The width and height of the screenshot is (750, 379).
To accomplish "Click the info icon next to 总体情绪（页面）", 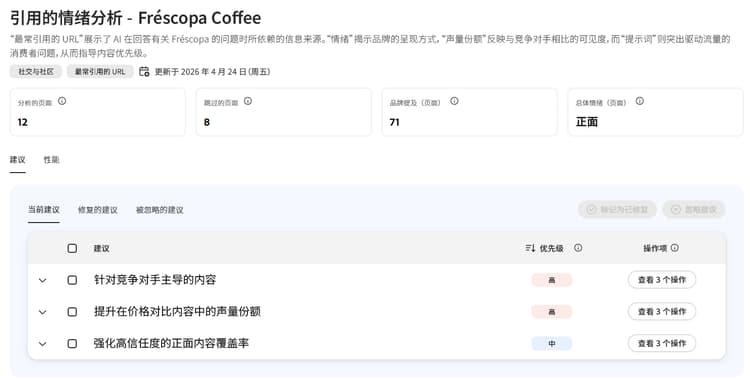I will click(640, 101).
